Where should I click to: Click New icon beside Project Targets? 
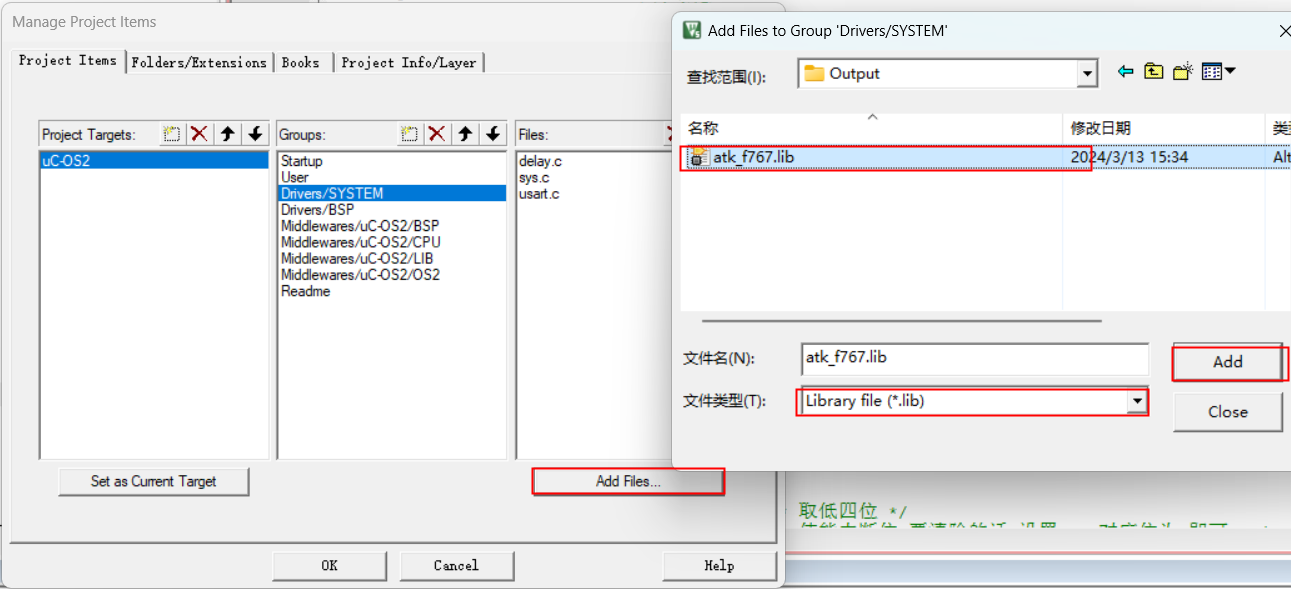pos(172,134)
